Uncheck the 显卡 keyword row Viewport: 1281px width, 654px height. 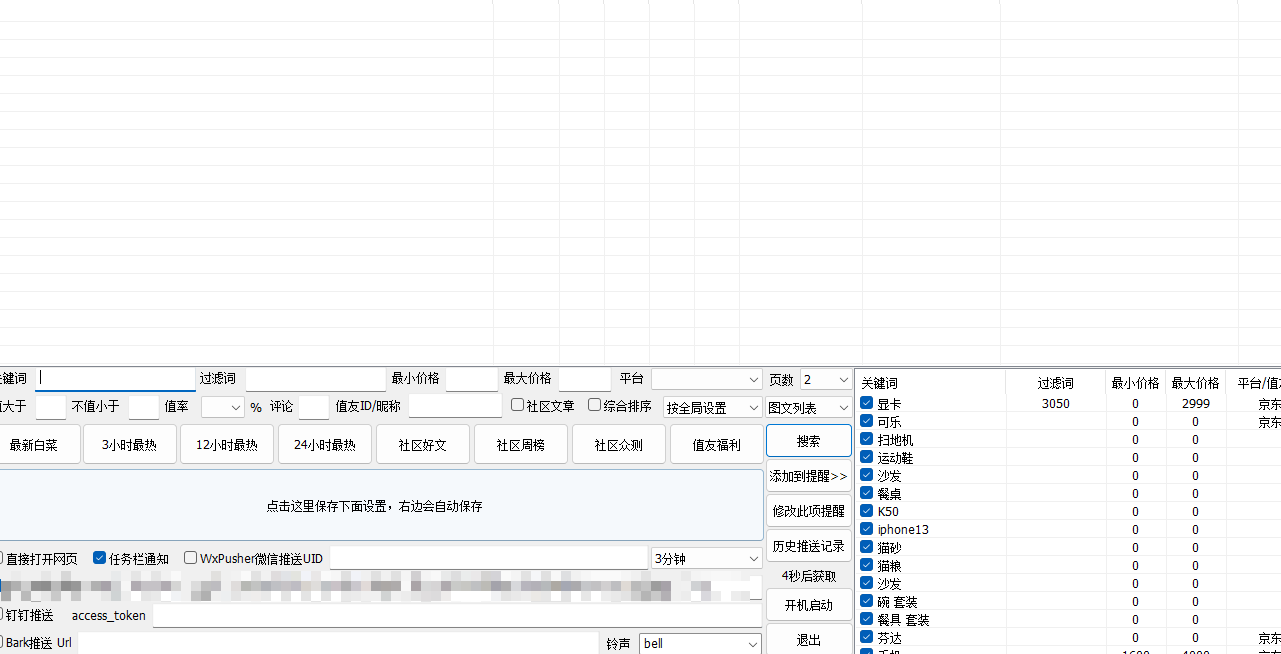[x=867, y=403]
